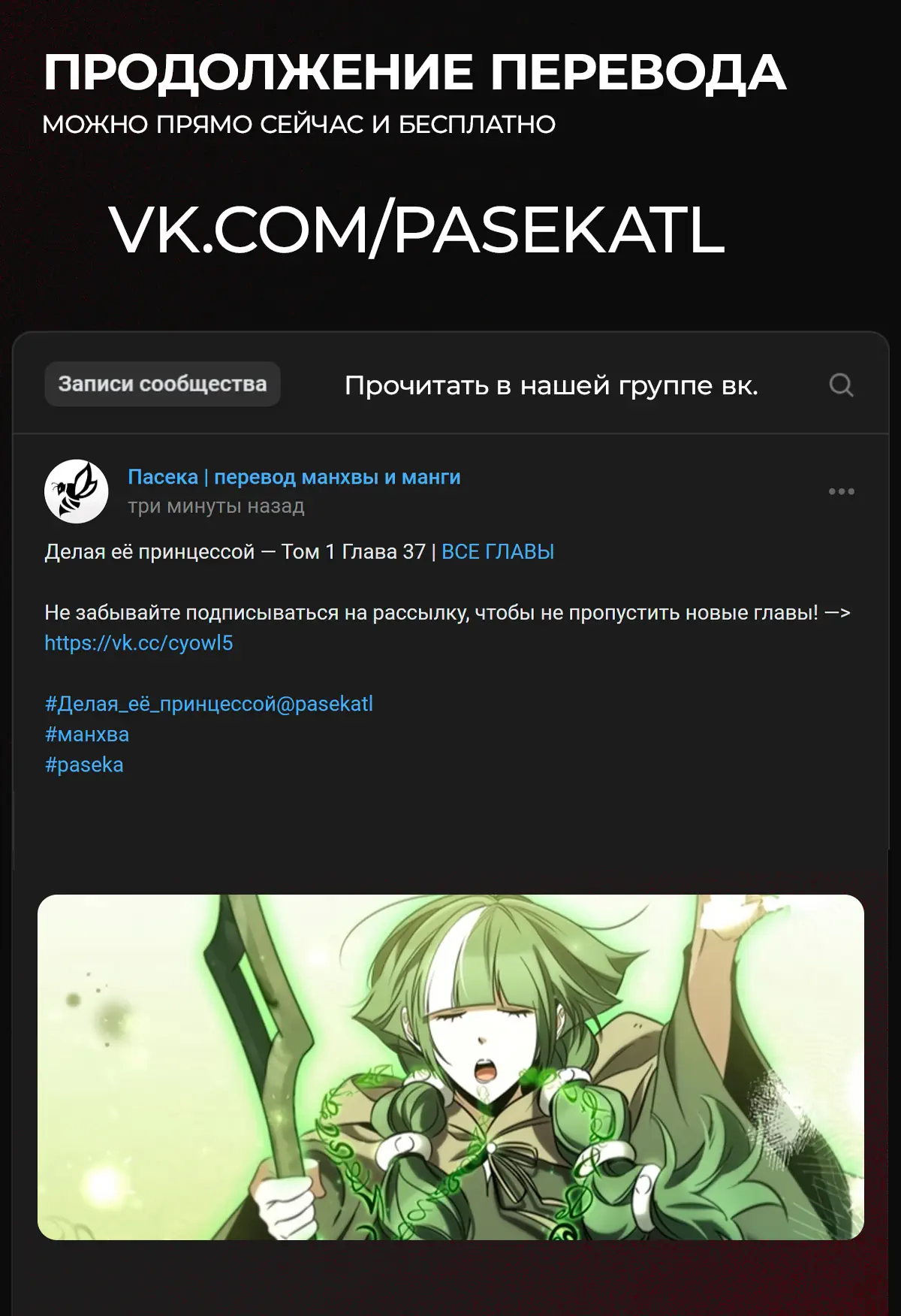Open the ВСЕ ГЛАВЫ link
Viewport: 901px width, 1316px height.
tap(498, 552)
